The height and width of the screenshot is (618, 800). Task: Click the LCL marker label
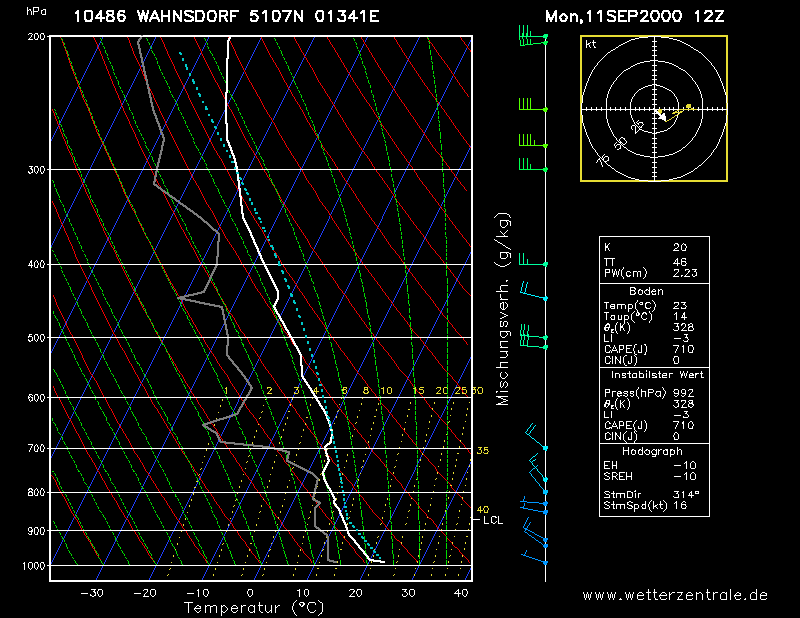pyautogui.click(x=492, y=520)
